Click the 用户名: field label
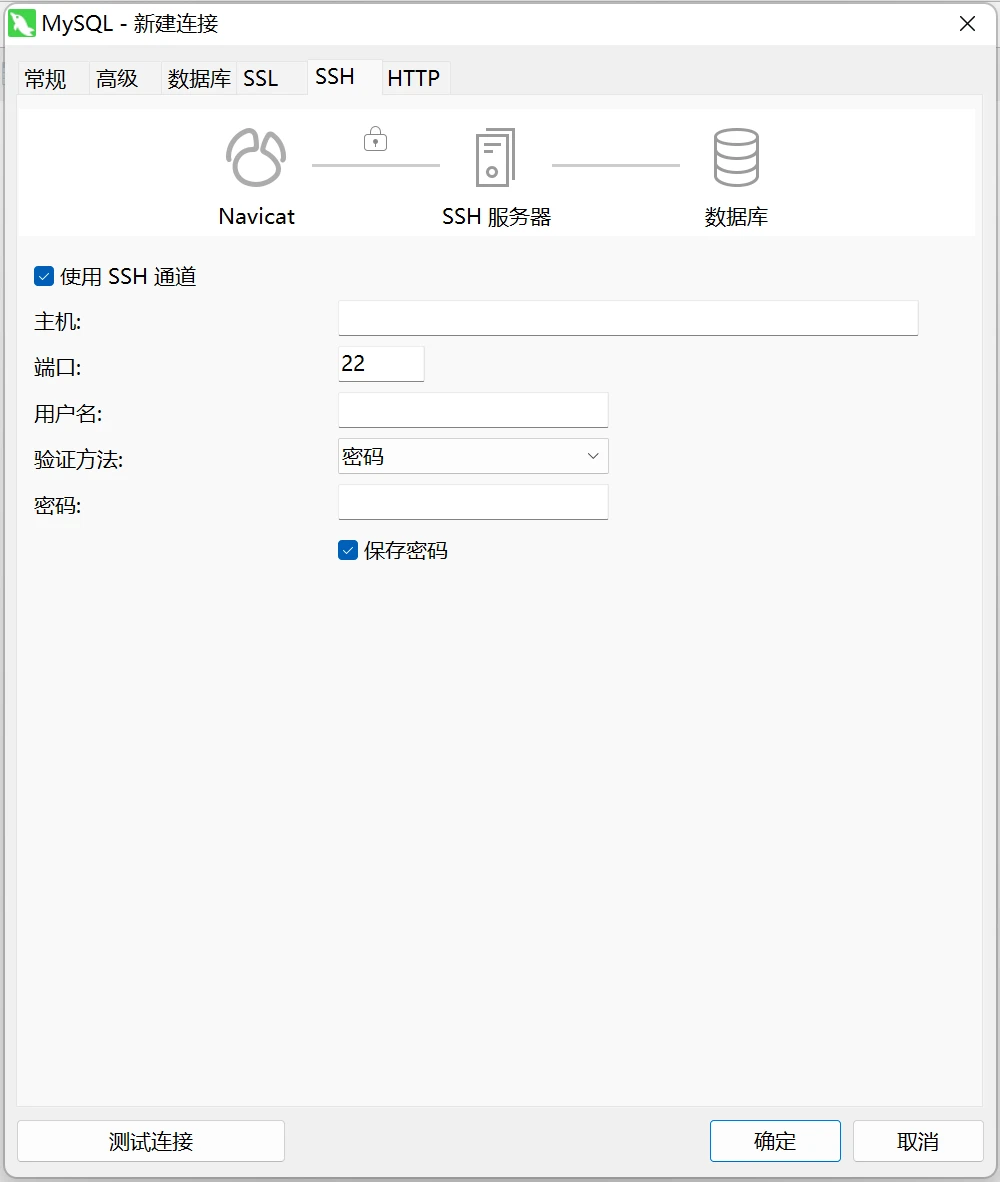 [68, 414]
